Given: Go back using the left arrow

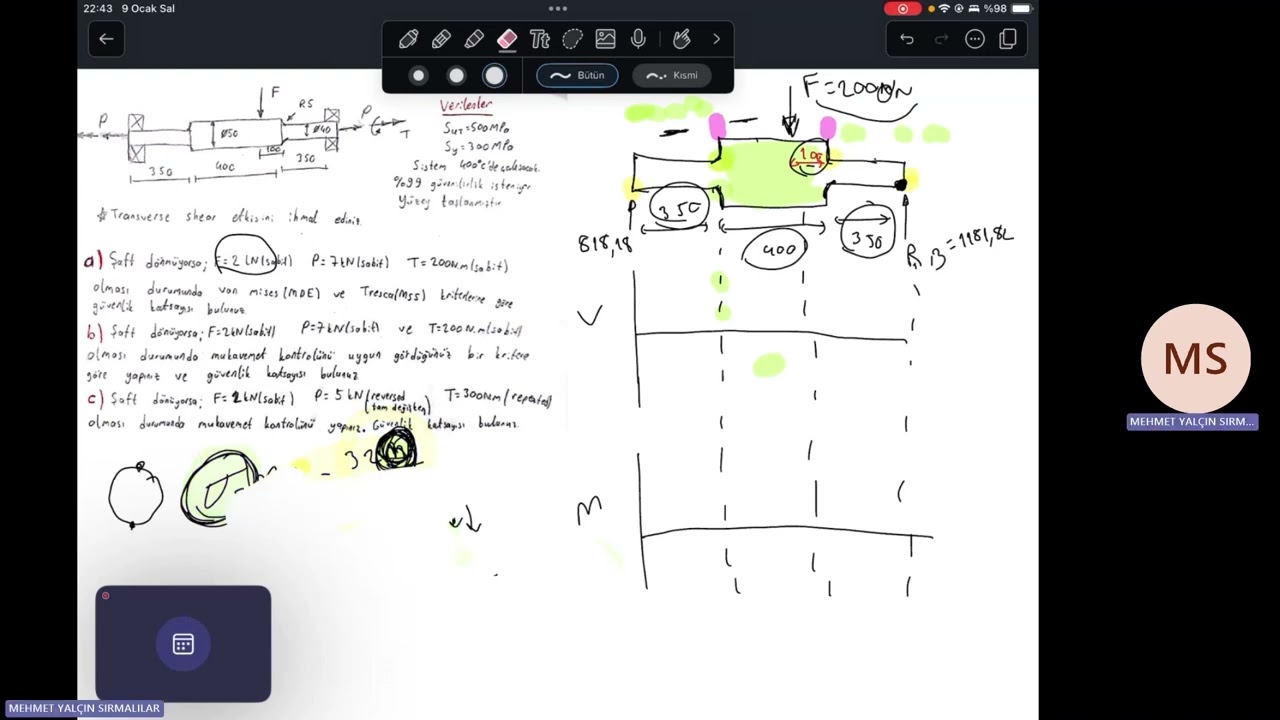Looking at the screenshot, I should tap(106, 39).
